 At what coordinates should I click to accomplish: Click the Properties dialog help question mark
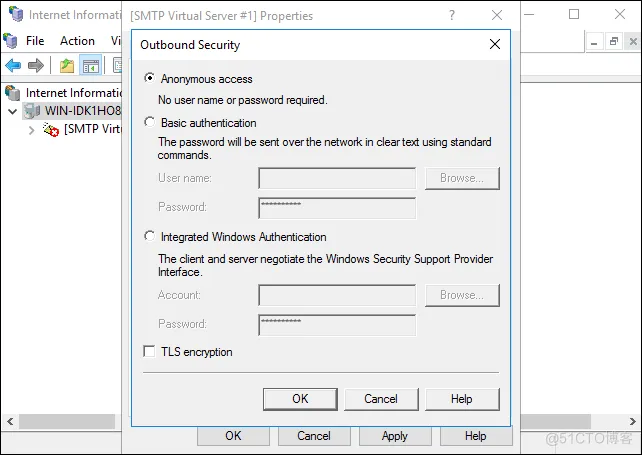pos(452,15)
